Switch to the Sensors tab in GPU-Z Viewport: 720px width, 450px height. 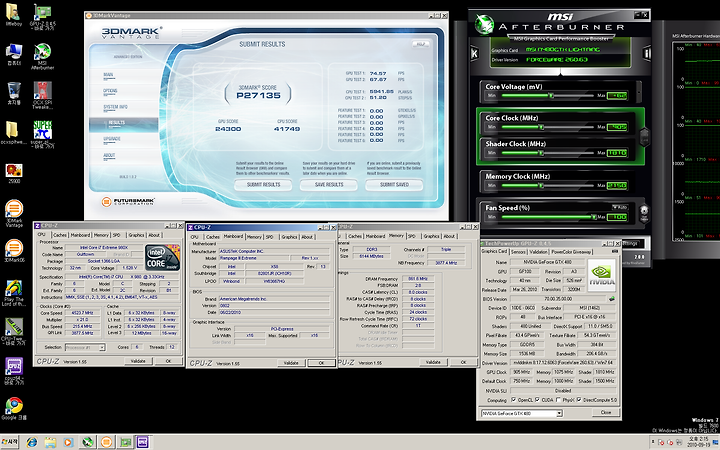click(x=518, y=252)
